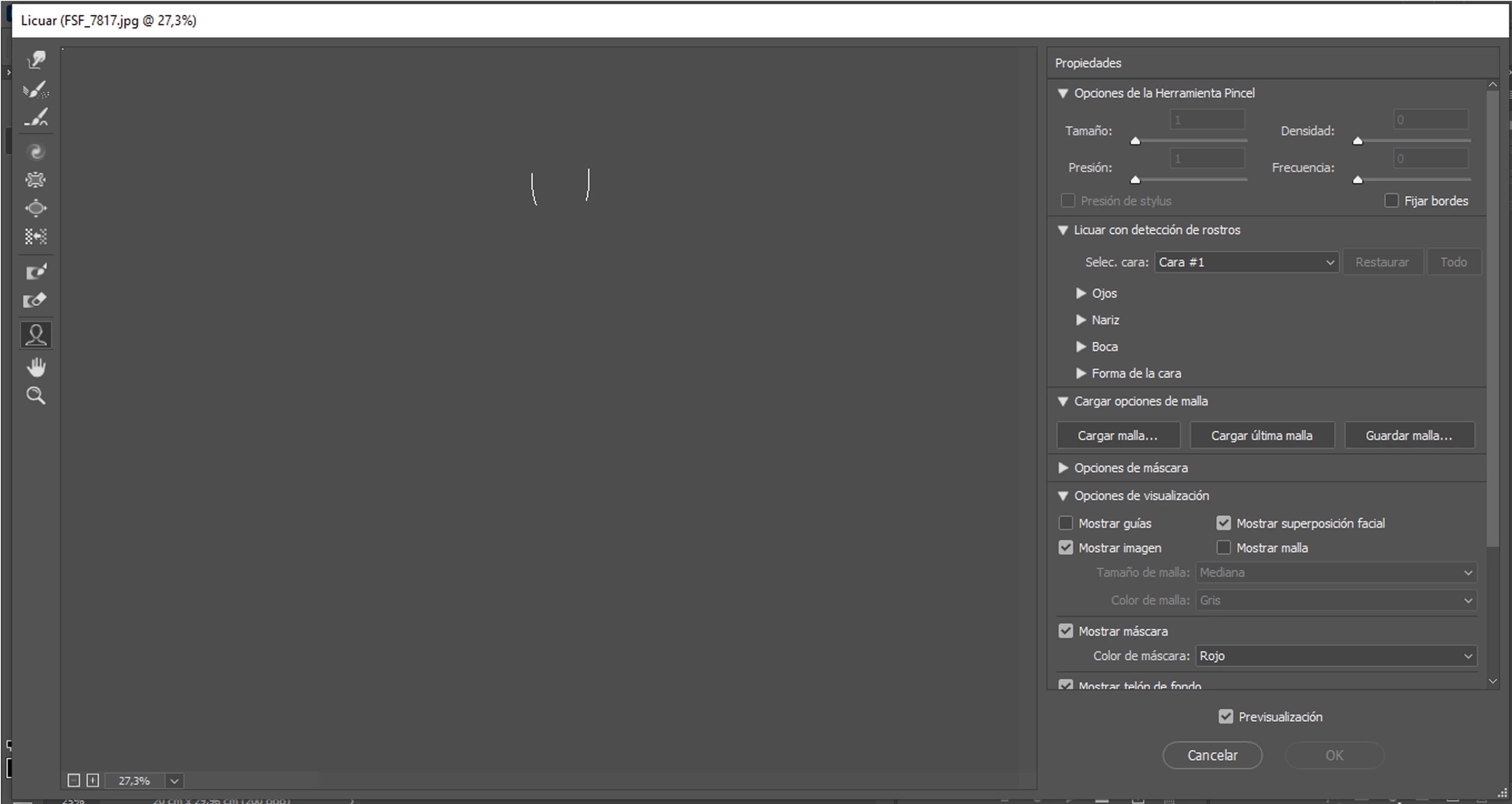This screenshot has width=1512, height=804.
Task: Expand the Ojos section
Action: (1081, 294)
